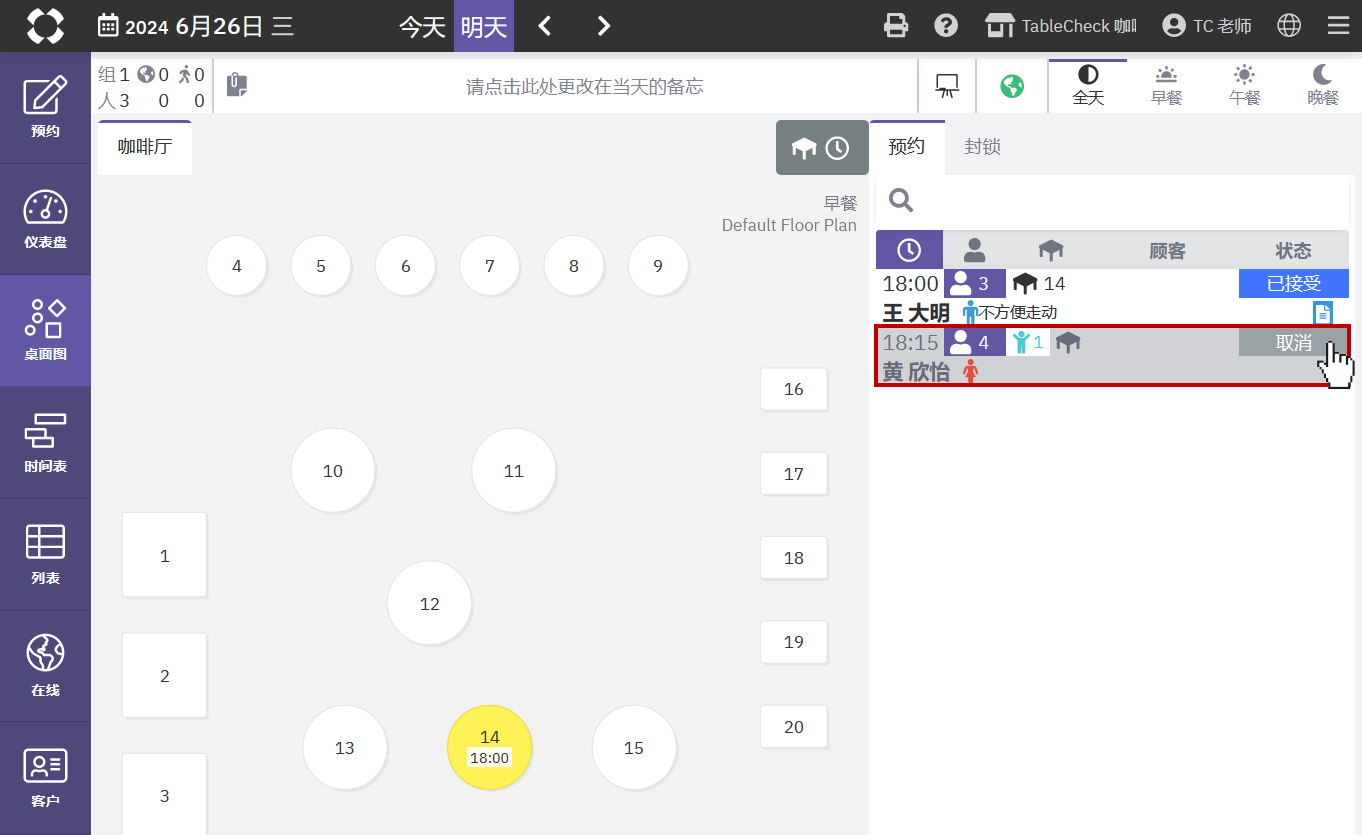Switch to 封锁 blocks tab
This screenshot has height=835, width=1362.
tap(982, 147)
